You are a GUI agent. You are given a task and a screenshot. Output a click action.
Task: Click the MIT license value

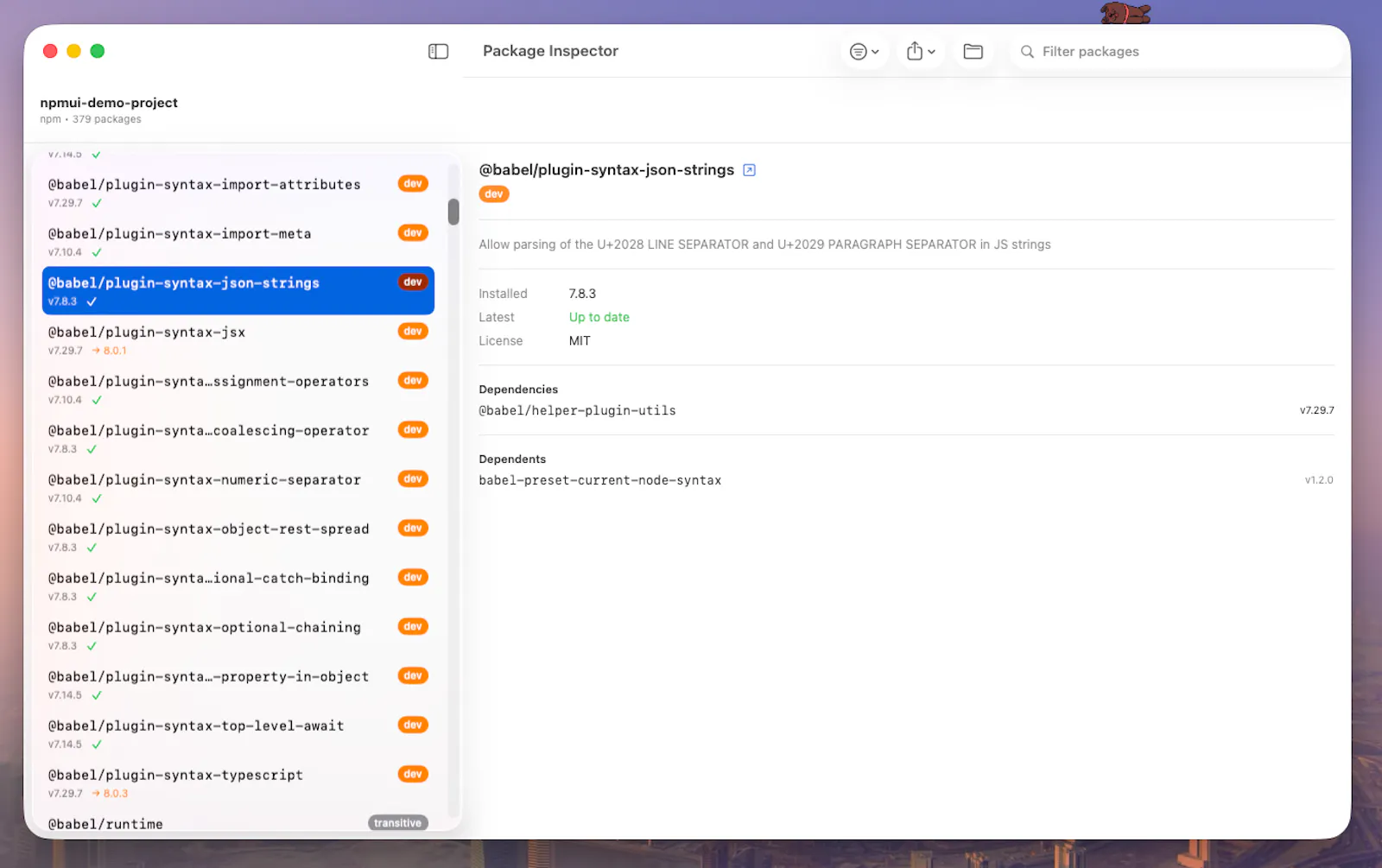click(x=580, y=341)
